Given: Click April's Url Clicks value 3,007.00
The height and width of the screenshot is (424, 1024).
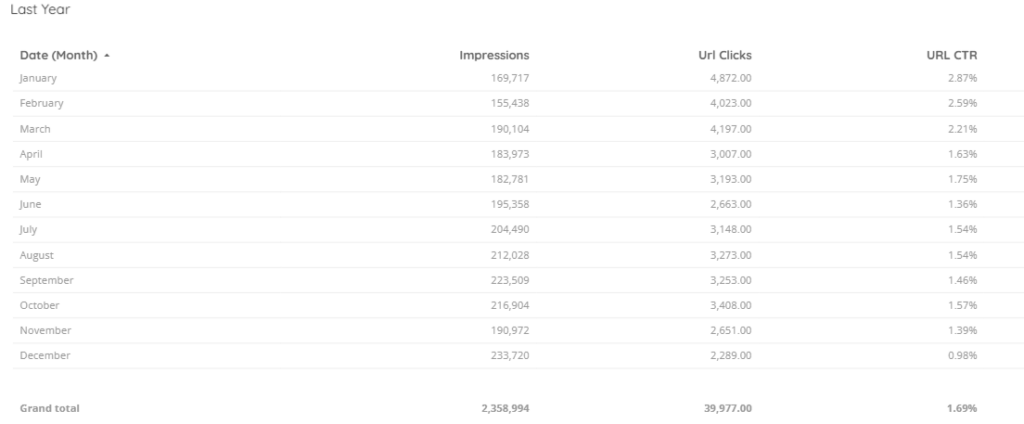Looking at the screenshot, I should [731, 154].
